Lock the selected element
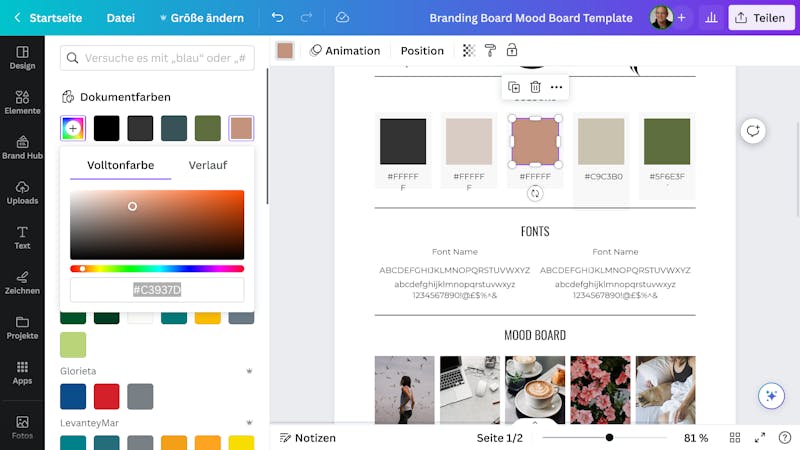800x450 pixels. (x=512, y=50)
